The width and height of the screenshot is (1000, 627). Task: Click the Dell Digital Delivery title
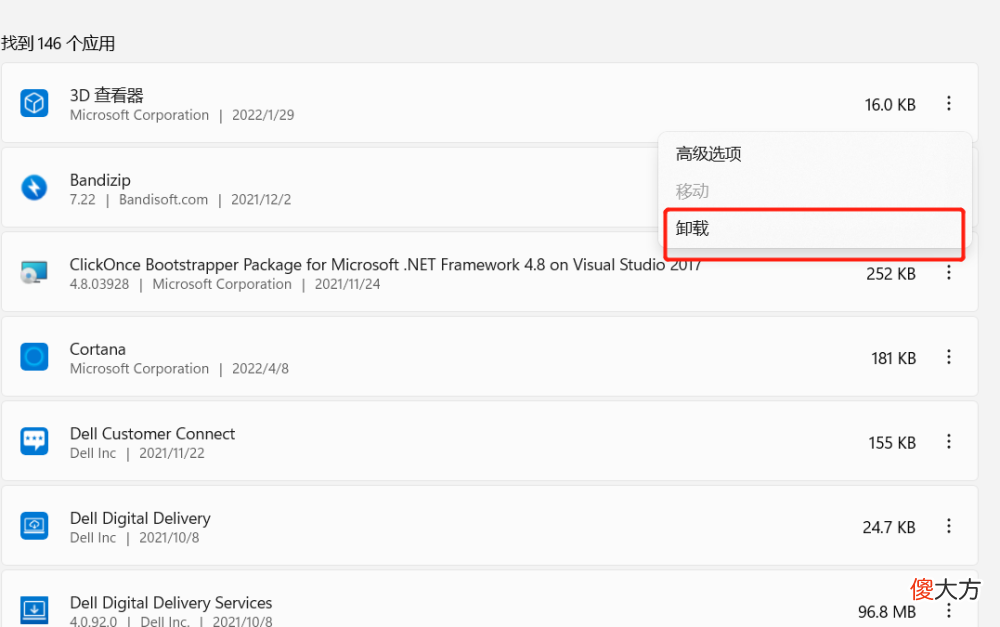click(140, 519)
